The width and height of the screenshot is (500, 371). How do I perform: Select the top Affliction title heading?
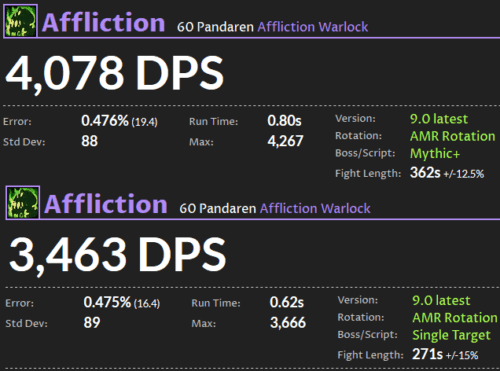point(103,23)
